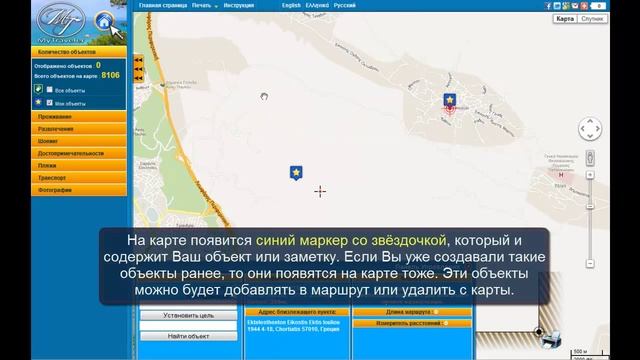The height and width of the screenshot is (360, 640).
Task: Zoom out with the minus button
Action: point(590,263)
